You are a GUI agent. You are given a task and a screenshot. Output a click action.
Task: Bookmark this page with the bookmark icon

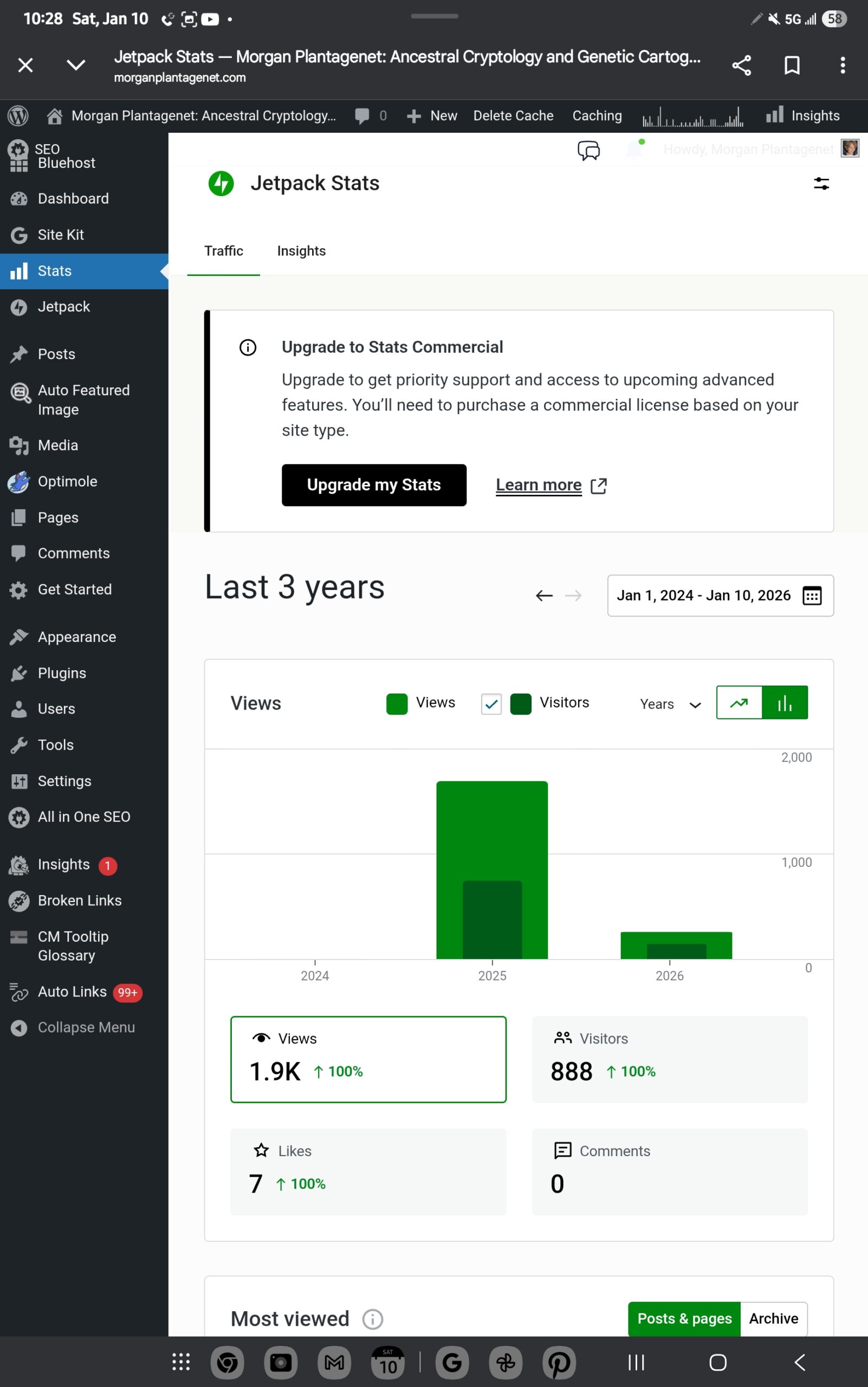pos(792,66)
